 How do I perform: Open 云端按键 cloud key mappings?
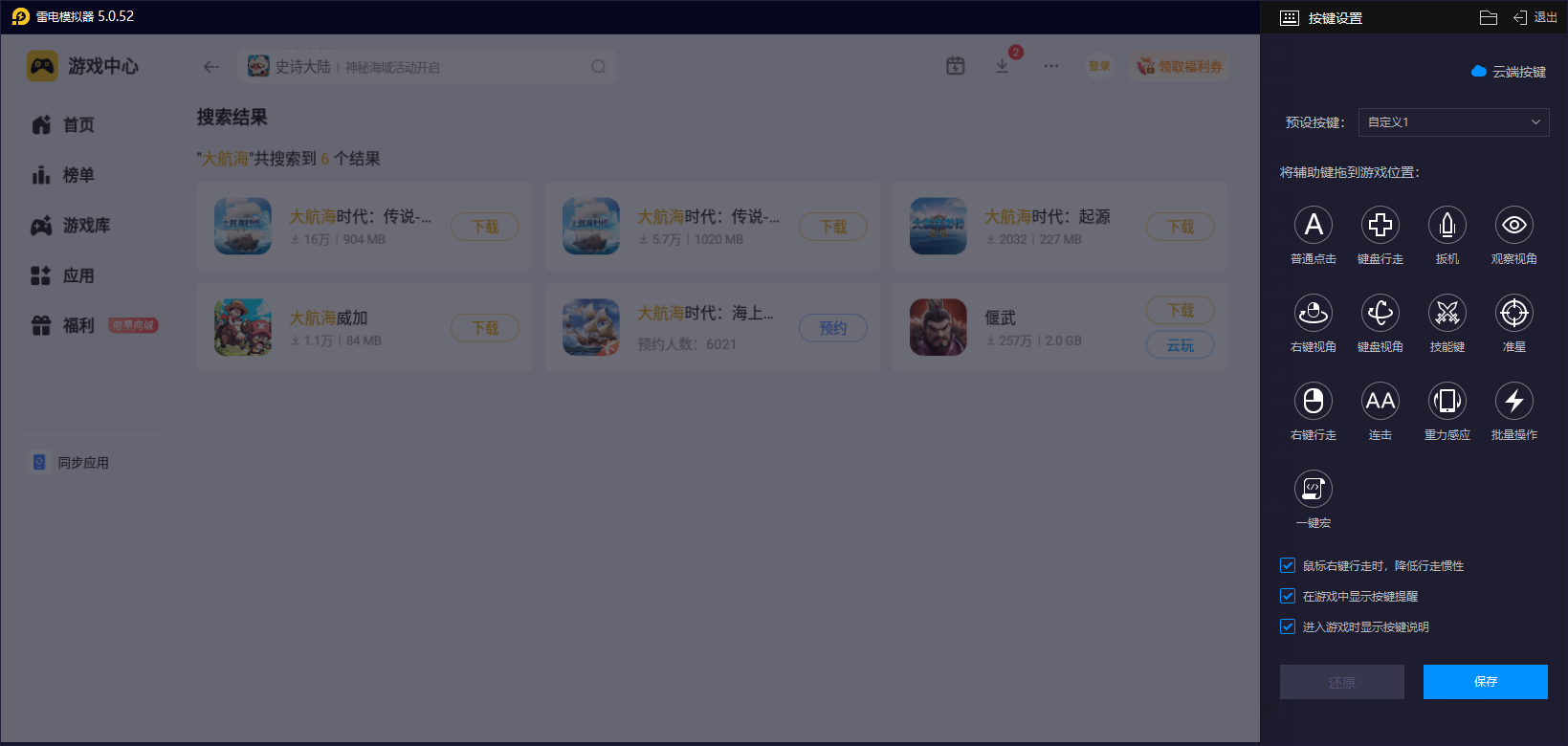[x=1509, y=72]
